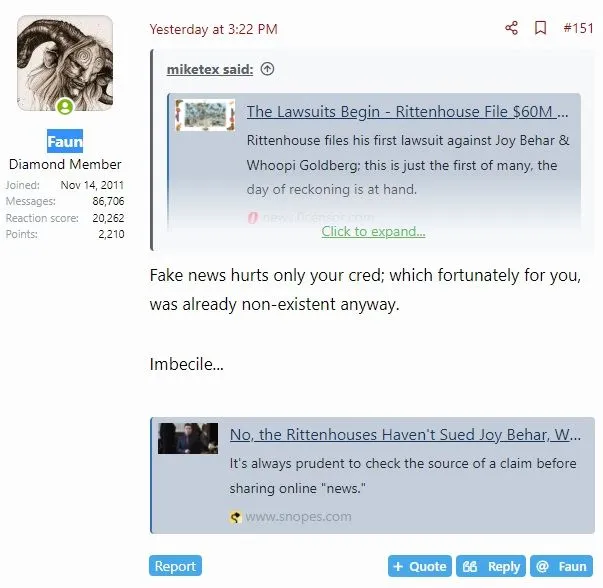Click the '20,262' reaction score value
603x588 pixels.
108,218
